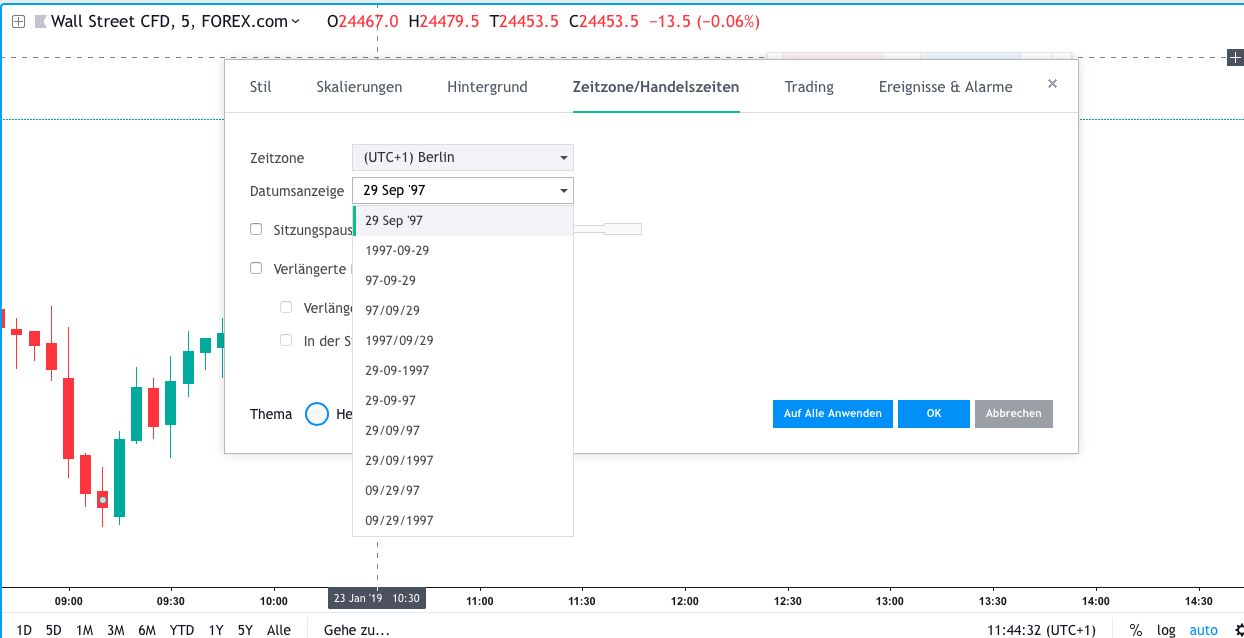Set chart range to 1M
Viewport: 1244px width, 638px height.
point(84,630)
